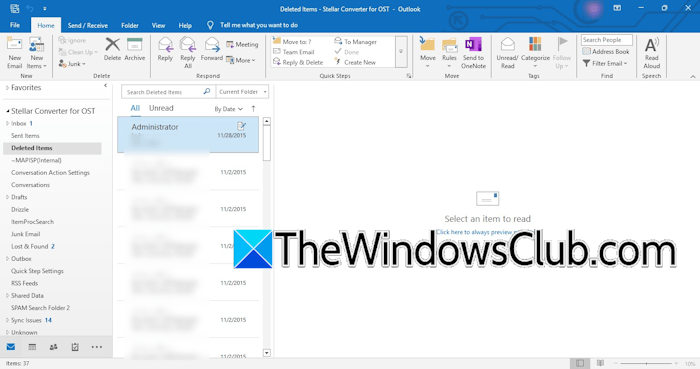The image size is (700, 369).
Task: Expand the Quick Steps gallery
Action: click(401, 52)
